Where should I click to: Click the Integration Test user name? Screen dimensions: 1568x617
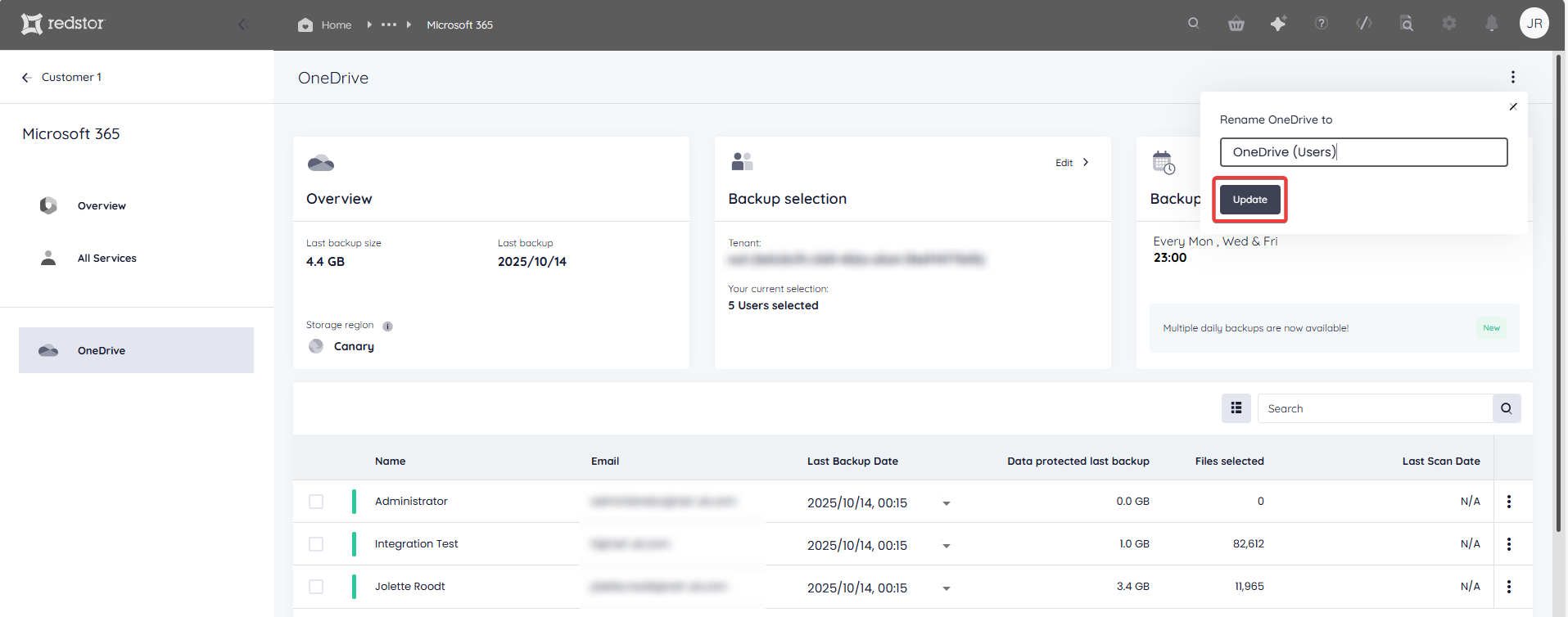(416, 544)
